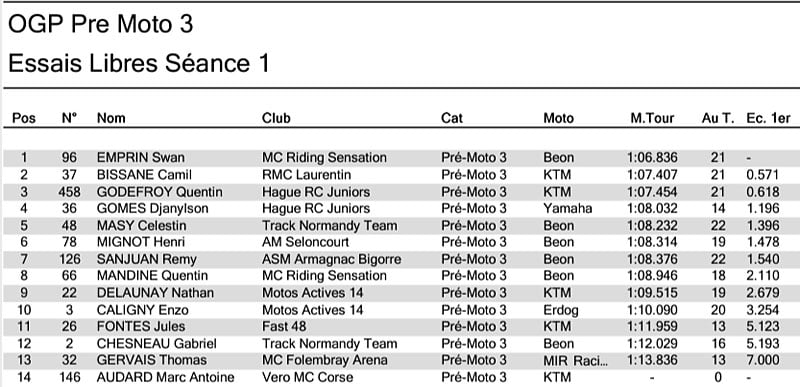Click CHESNEAU Gabriel name

(157, 344)
